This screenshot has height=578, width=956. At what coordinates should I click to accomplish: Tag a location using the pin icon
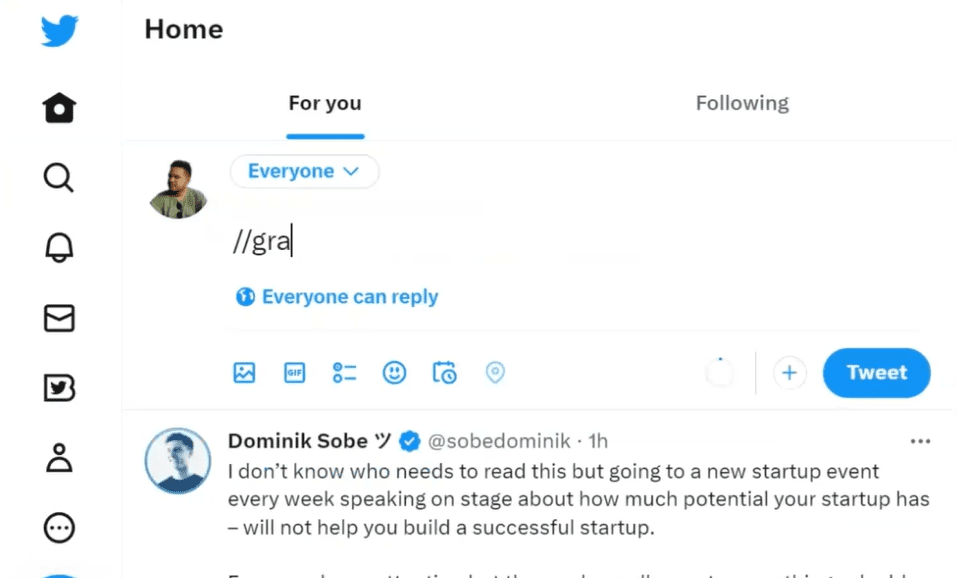point(495,372)
